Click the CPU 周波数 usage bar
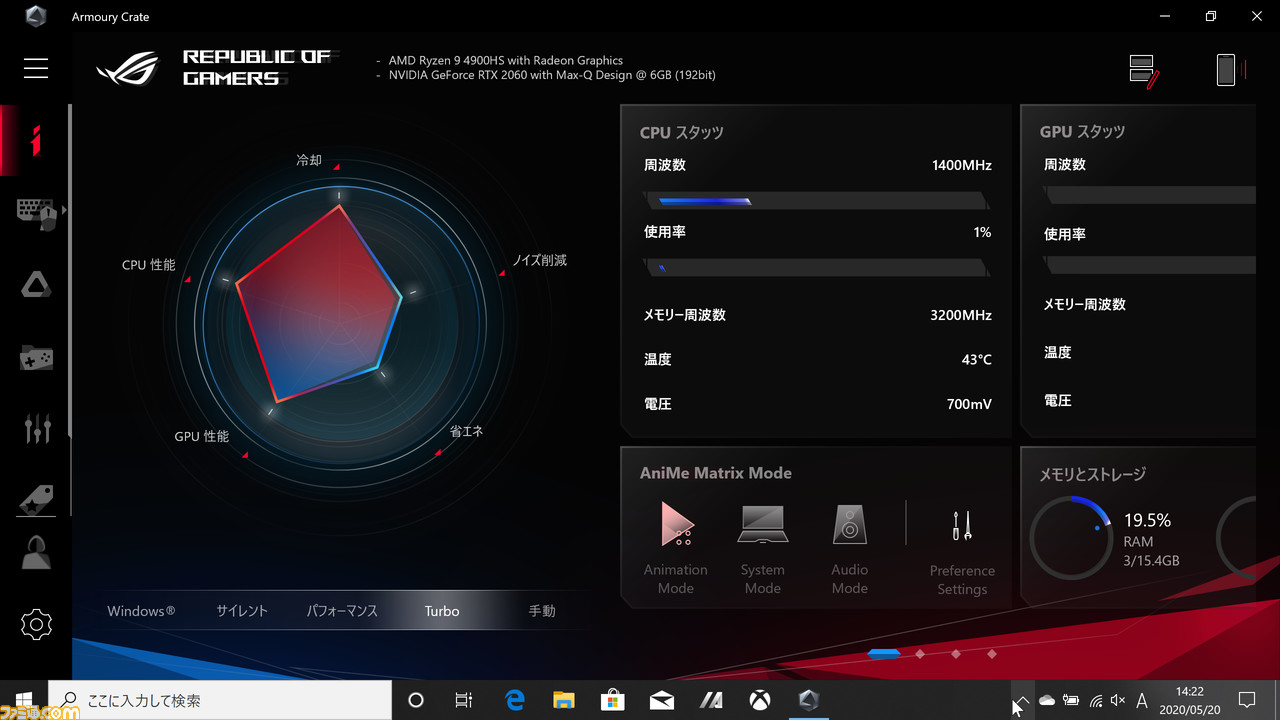 coord(817,201)
